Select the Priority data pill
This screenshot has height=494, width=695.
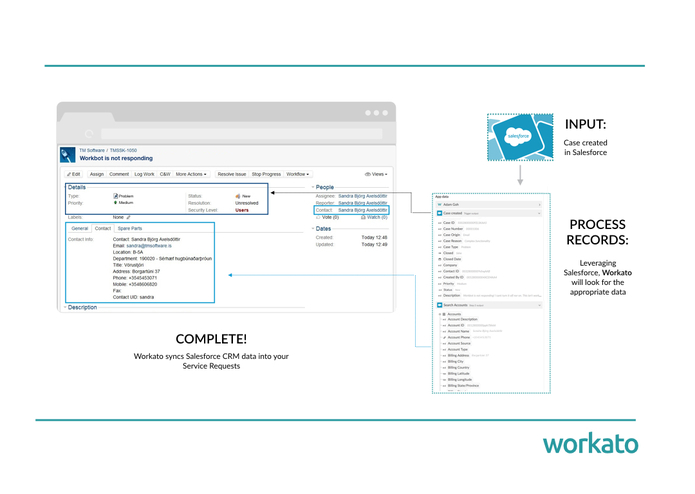(449, 284)
